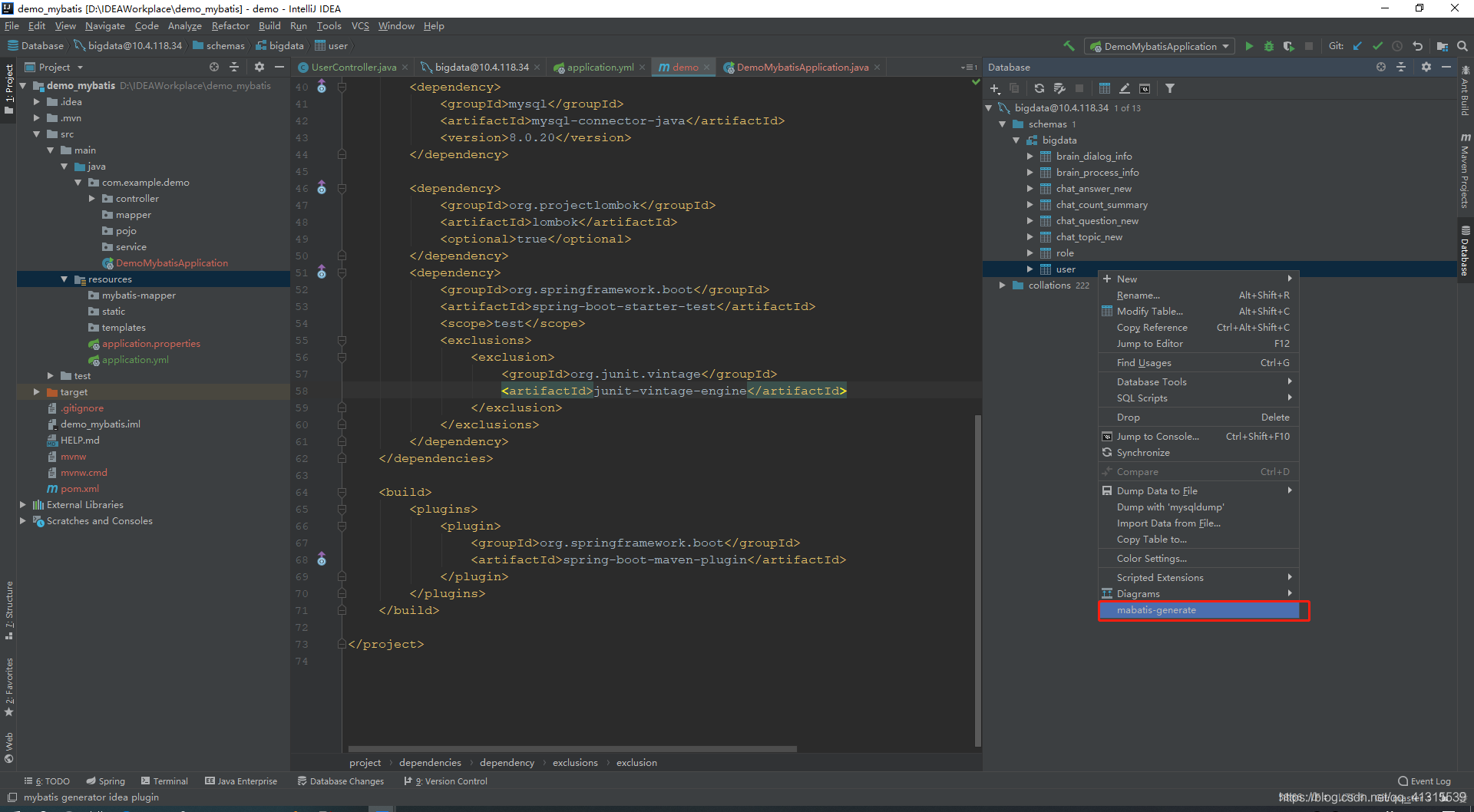Collapse all in the Project panel
This screenshot has height=812, width=1474.
[x=234, y=67]
